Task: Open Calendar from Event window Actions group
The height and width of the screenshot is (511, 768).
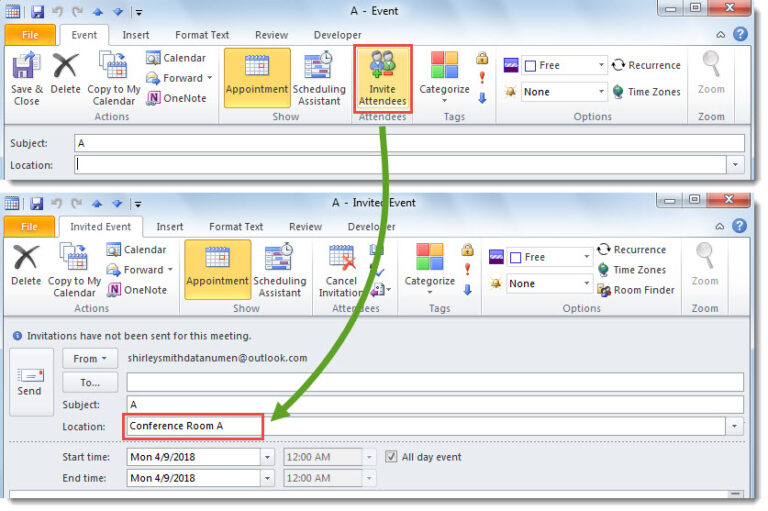Action: 176,58
